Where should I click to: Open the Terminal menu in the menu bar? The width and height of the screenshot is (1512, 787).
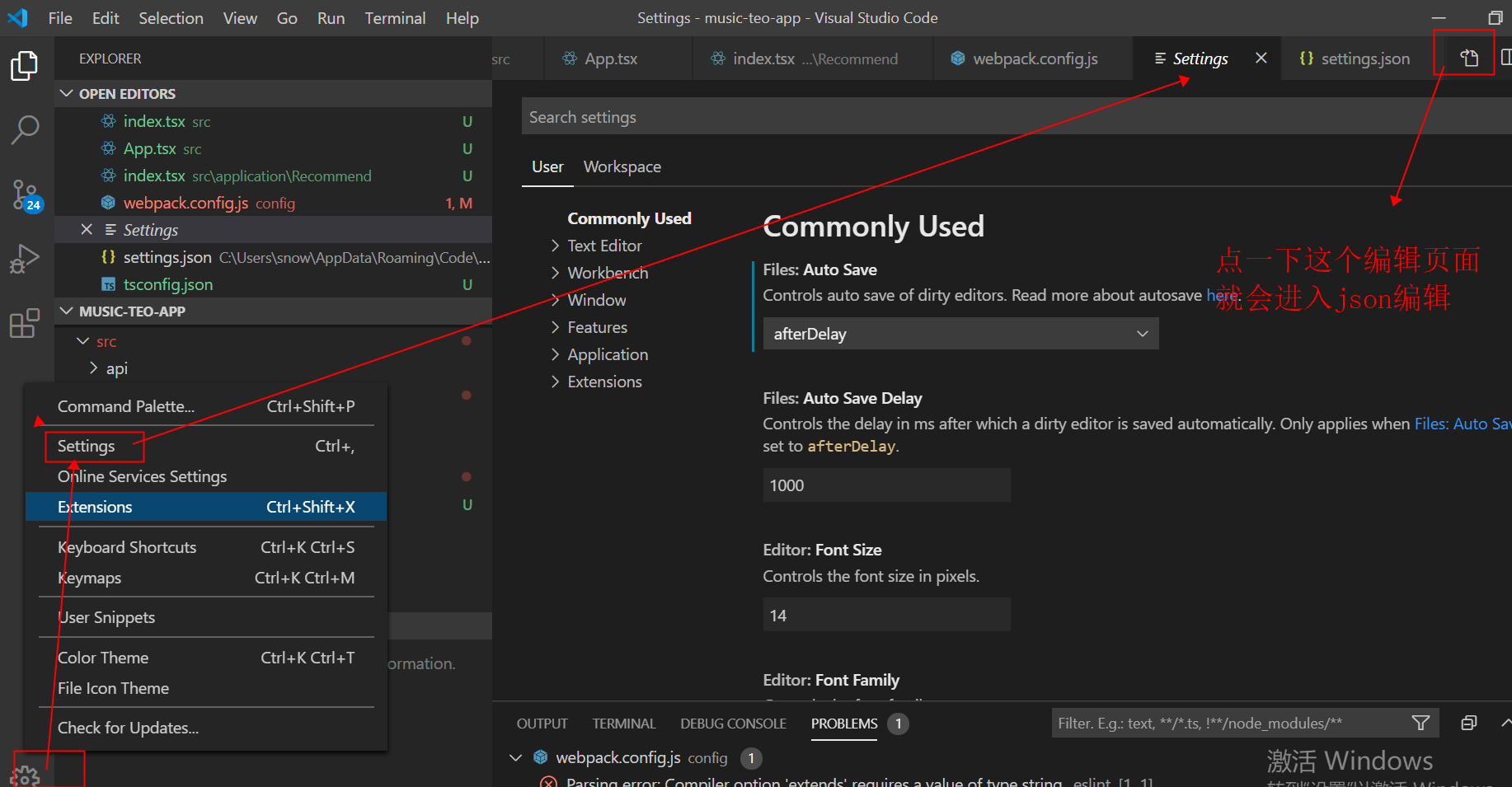[x=395, y=18]
